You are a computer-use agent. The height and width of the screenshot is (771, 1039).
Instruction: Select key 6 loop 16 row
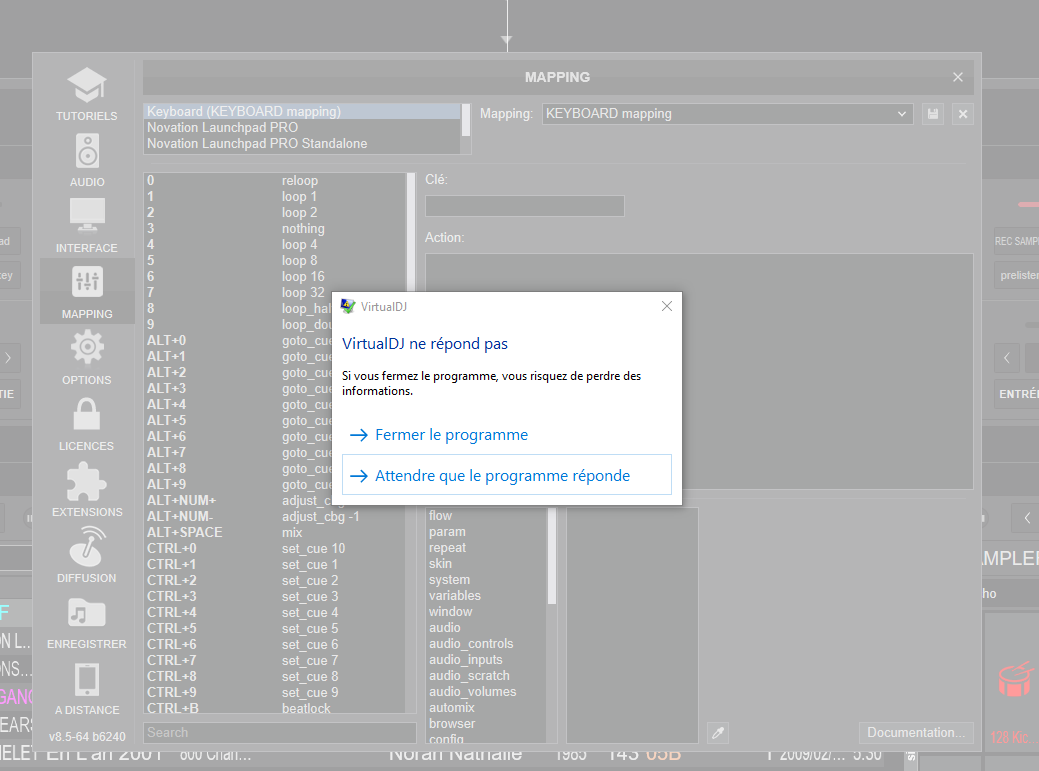275,276
